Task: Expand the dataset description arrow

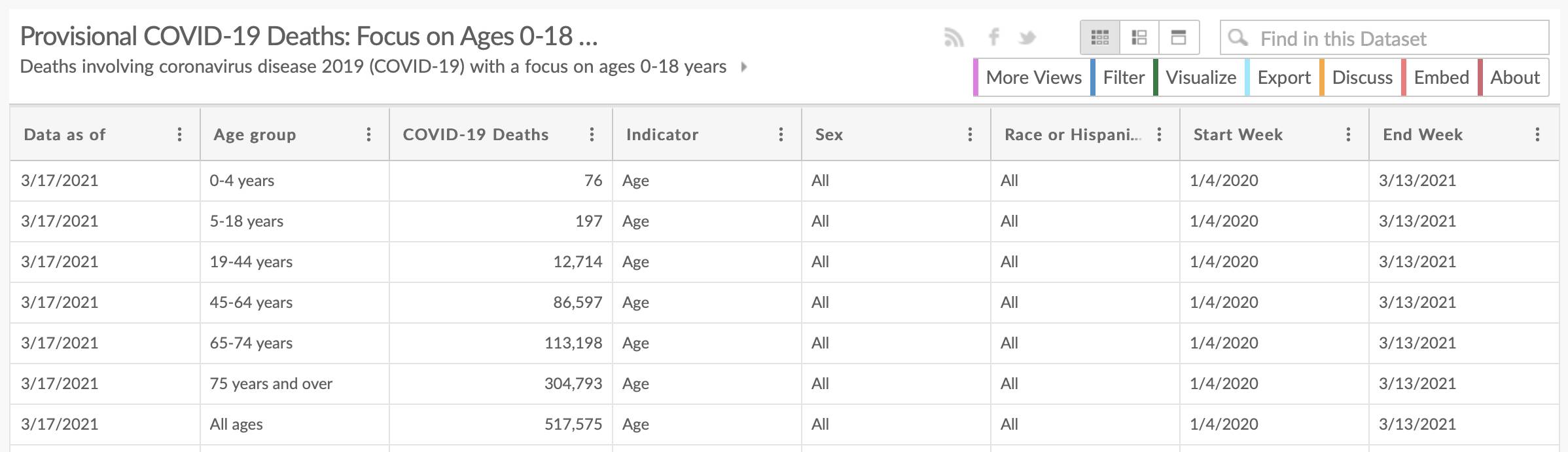Action: pyautogui.click(x=743, y=67)
